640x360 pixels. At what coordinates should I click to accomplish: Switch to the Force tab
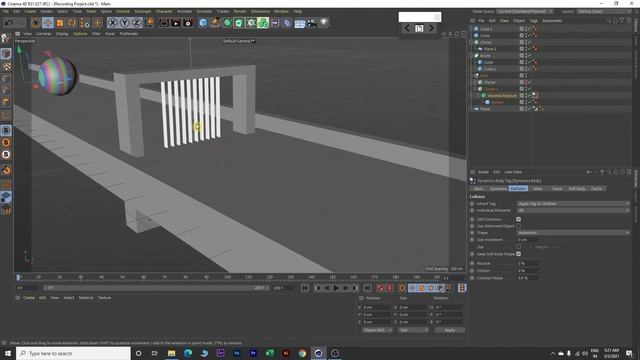click(x=557, y=189)
